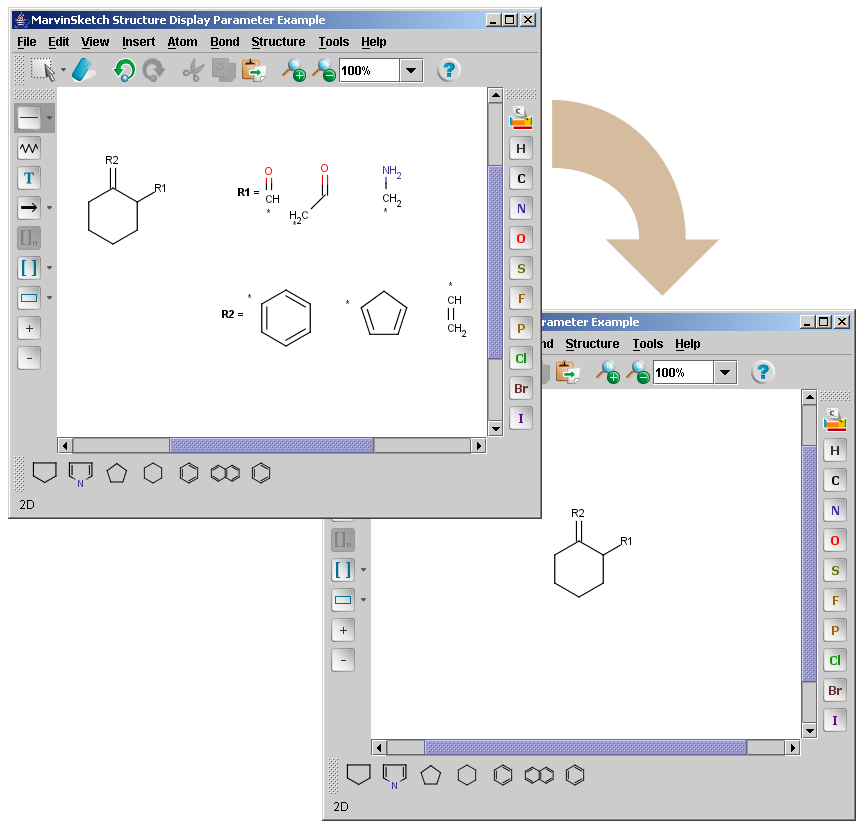Click the Help question mark button
The height and width of the screenshot is (827, 864).
coord(447,70)
